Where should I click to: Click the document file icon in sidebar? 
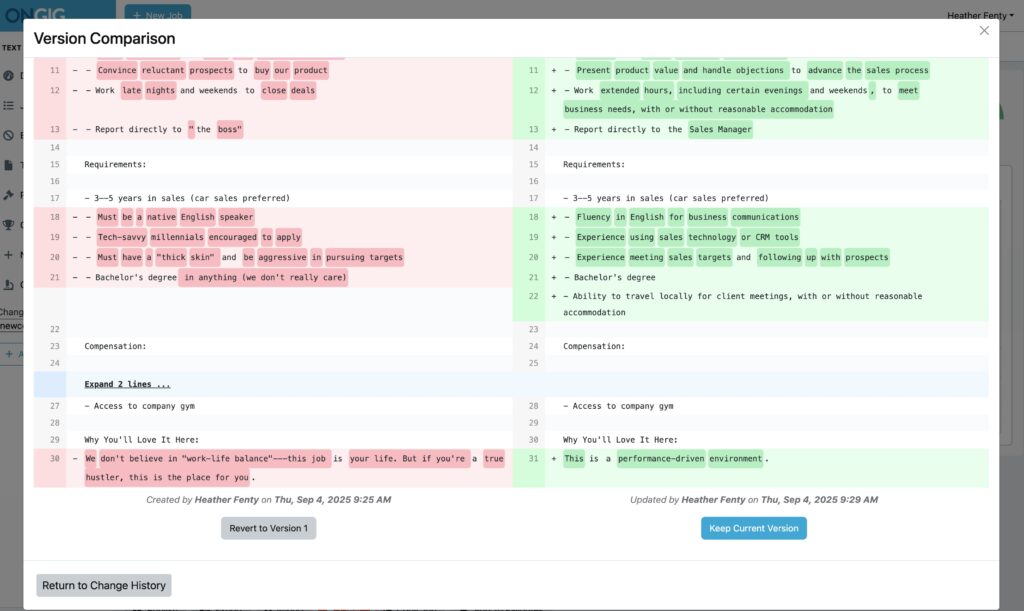[8, 165]
